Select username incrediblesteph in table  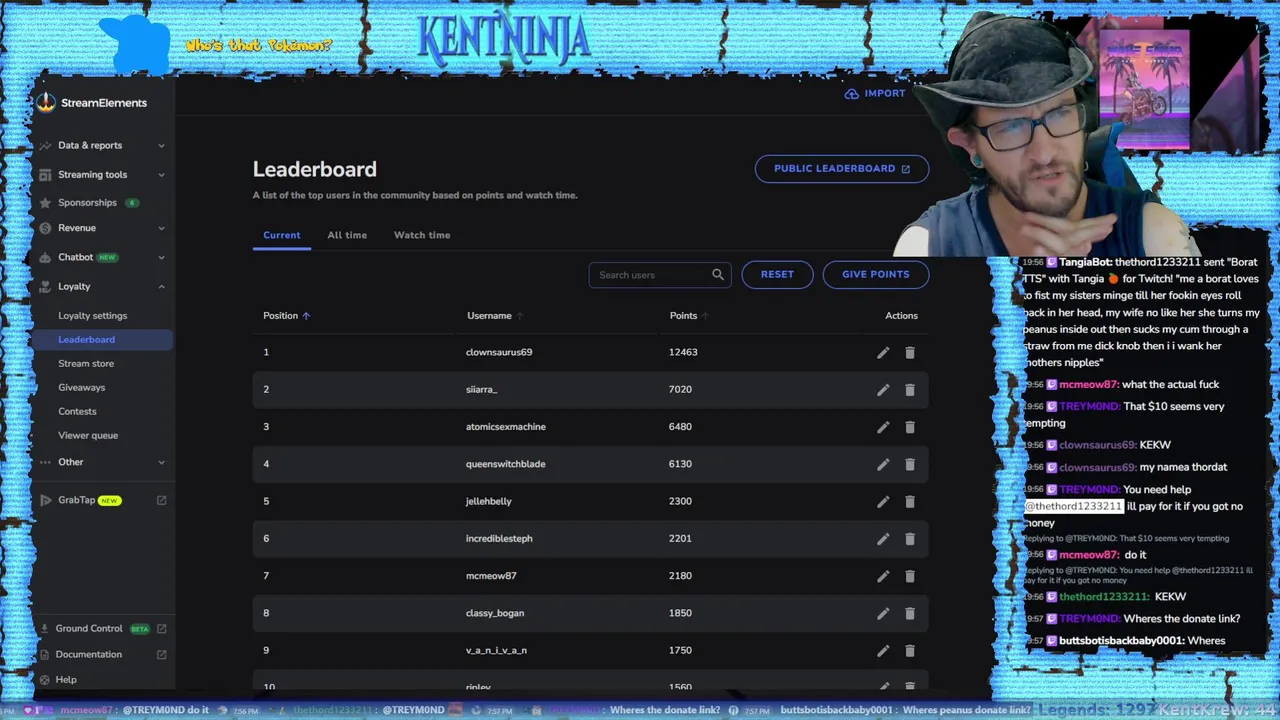(499, 539)
